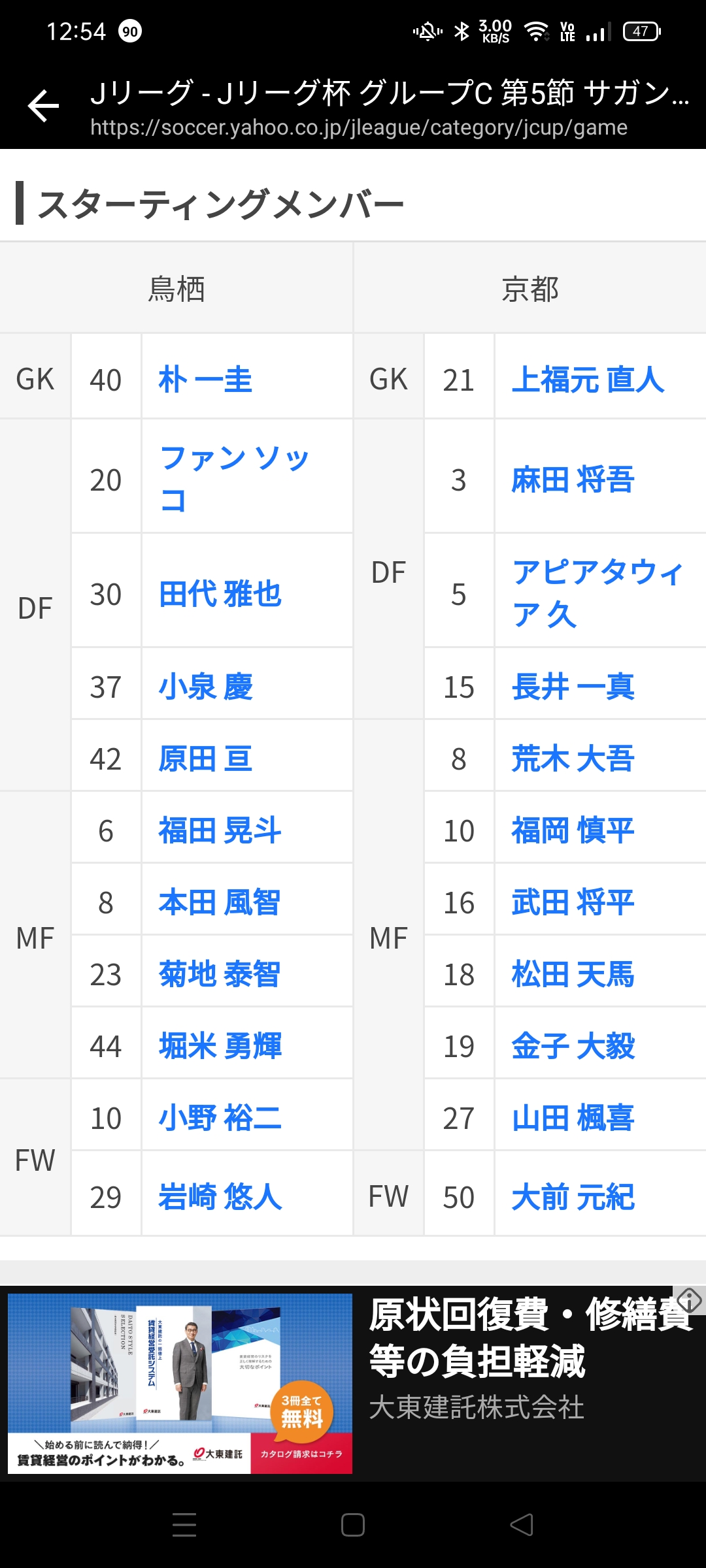The image size is (706, 1568).
Task: Open player profile 大前 元紀
Action: pyautogui.click(x=573, y=1197)
